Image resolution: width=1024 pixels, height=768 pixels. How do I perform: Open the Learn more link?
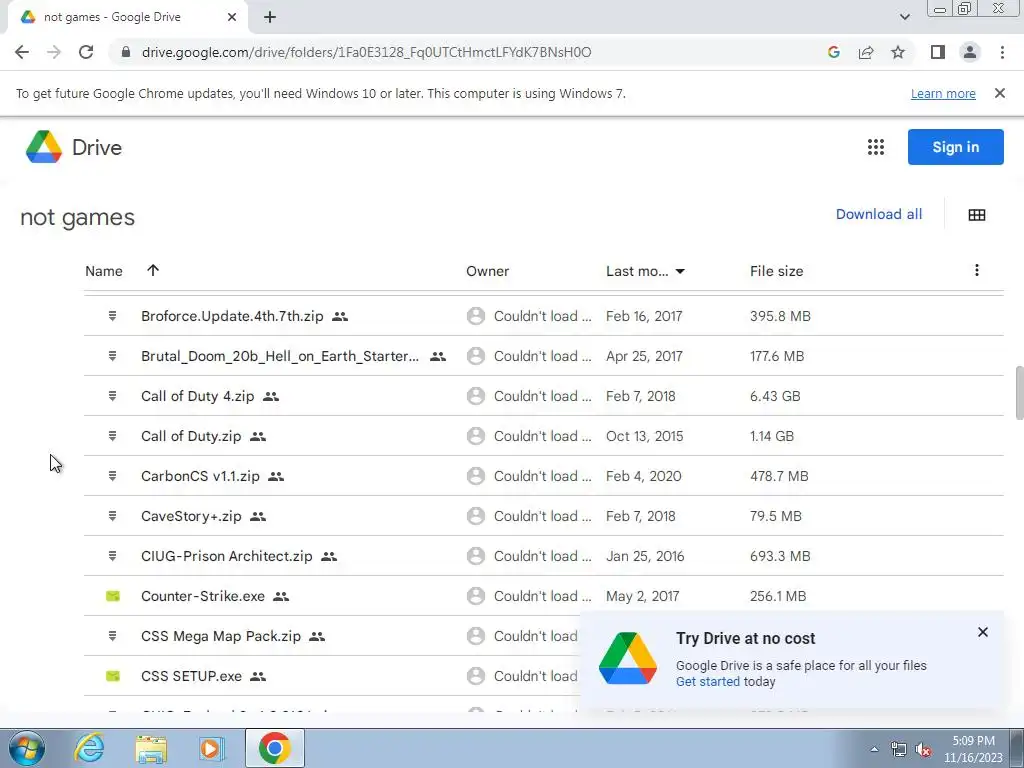(942, 93)
